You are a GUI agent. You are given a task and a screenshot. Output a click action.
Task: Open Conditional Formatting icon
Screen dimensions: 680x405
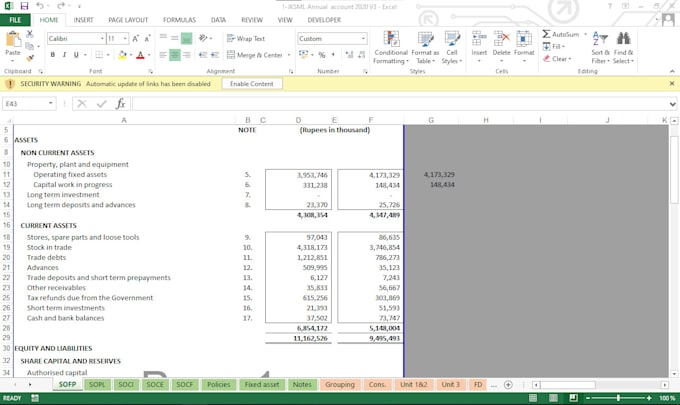(x=391, y=39)
